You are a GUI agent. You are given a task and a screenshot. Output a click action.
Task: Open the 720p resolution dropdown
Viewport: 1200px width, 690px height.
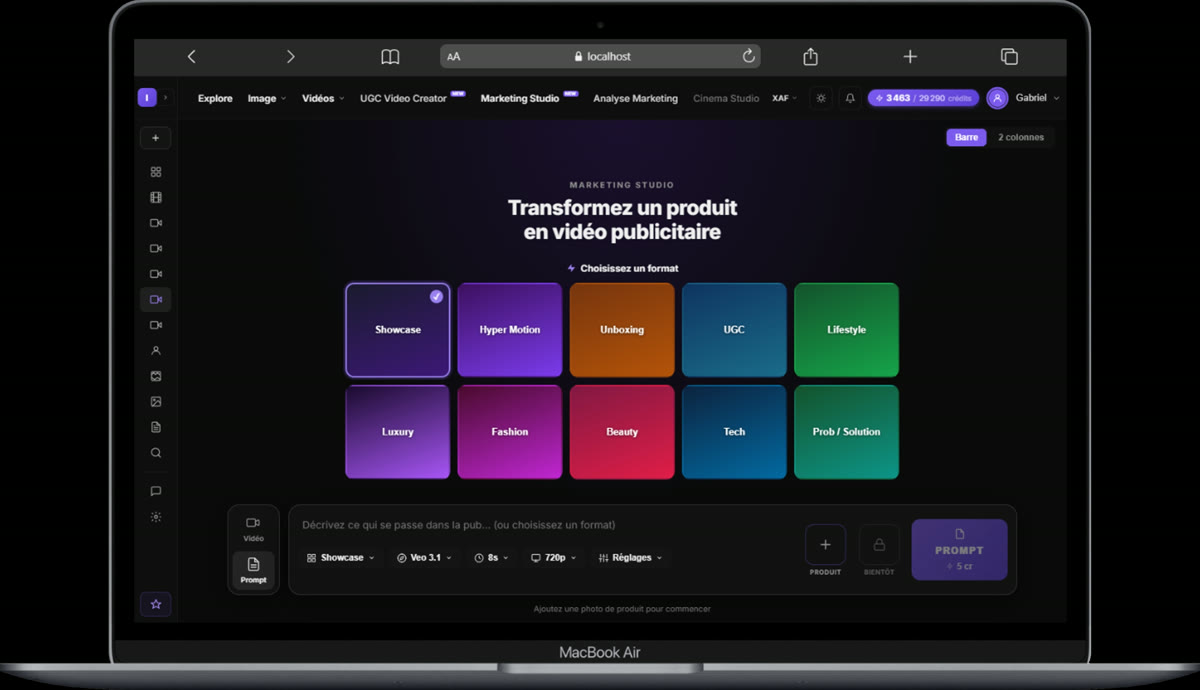click(x=553, y=558)
